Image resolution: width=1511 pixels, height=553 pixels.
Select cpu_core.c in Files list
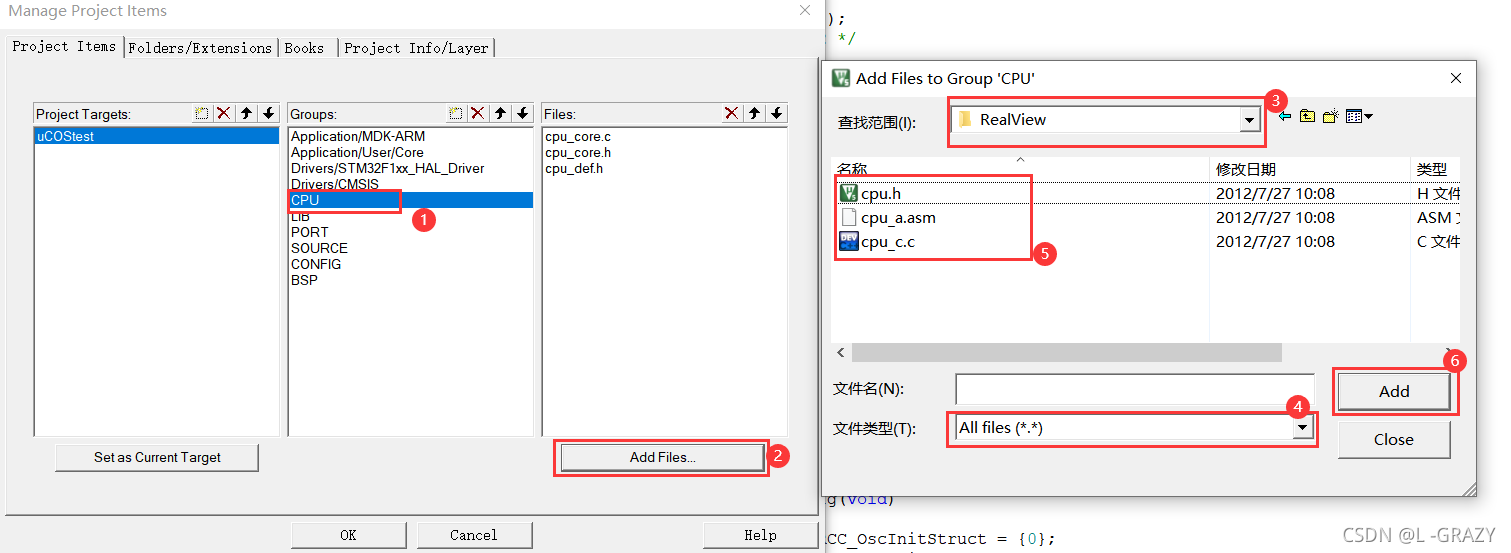pos(578,136)
